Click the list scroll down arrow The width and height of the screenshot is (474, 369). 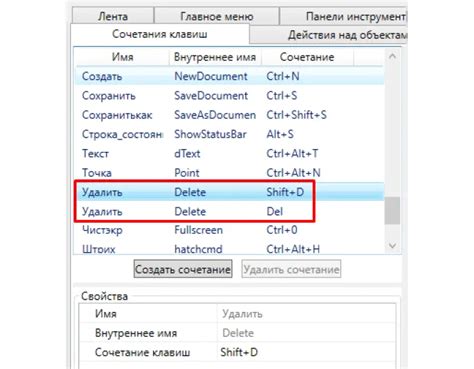click(x=392, y=246)
